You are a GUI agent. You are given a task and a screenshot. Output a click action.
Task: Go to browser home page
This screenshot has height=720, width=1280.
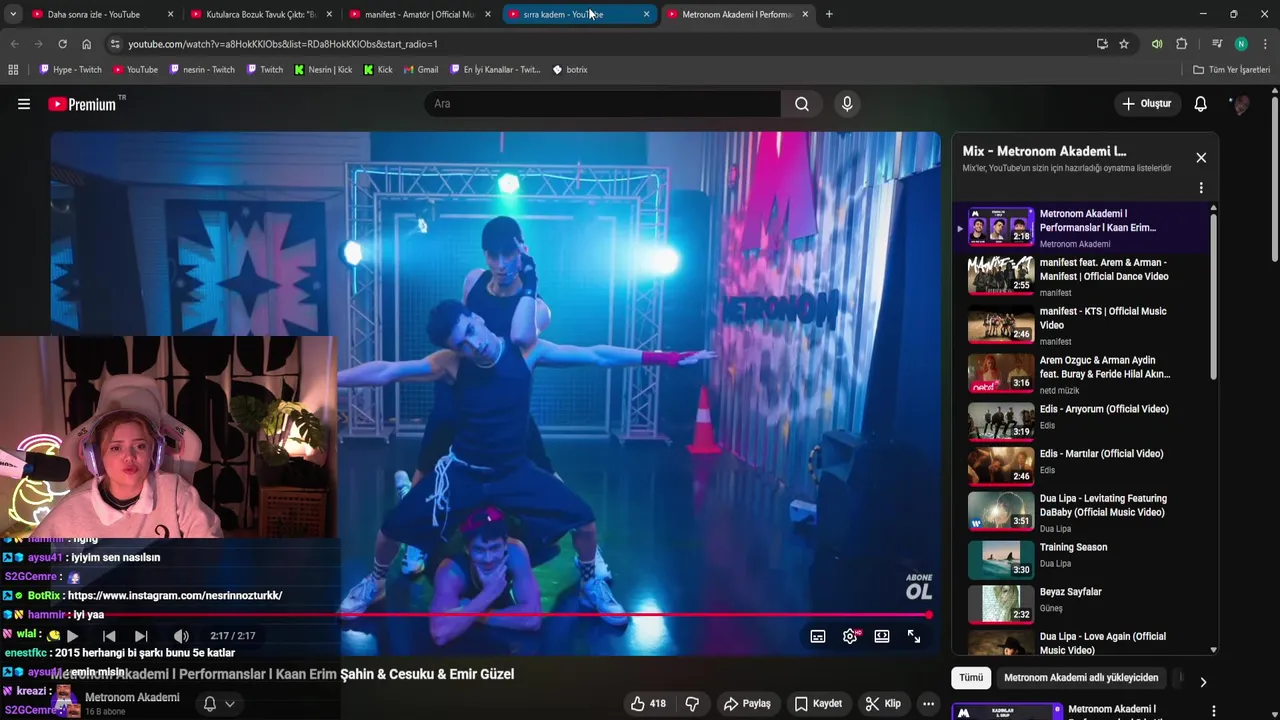click(x=86, y=44)
